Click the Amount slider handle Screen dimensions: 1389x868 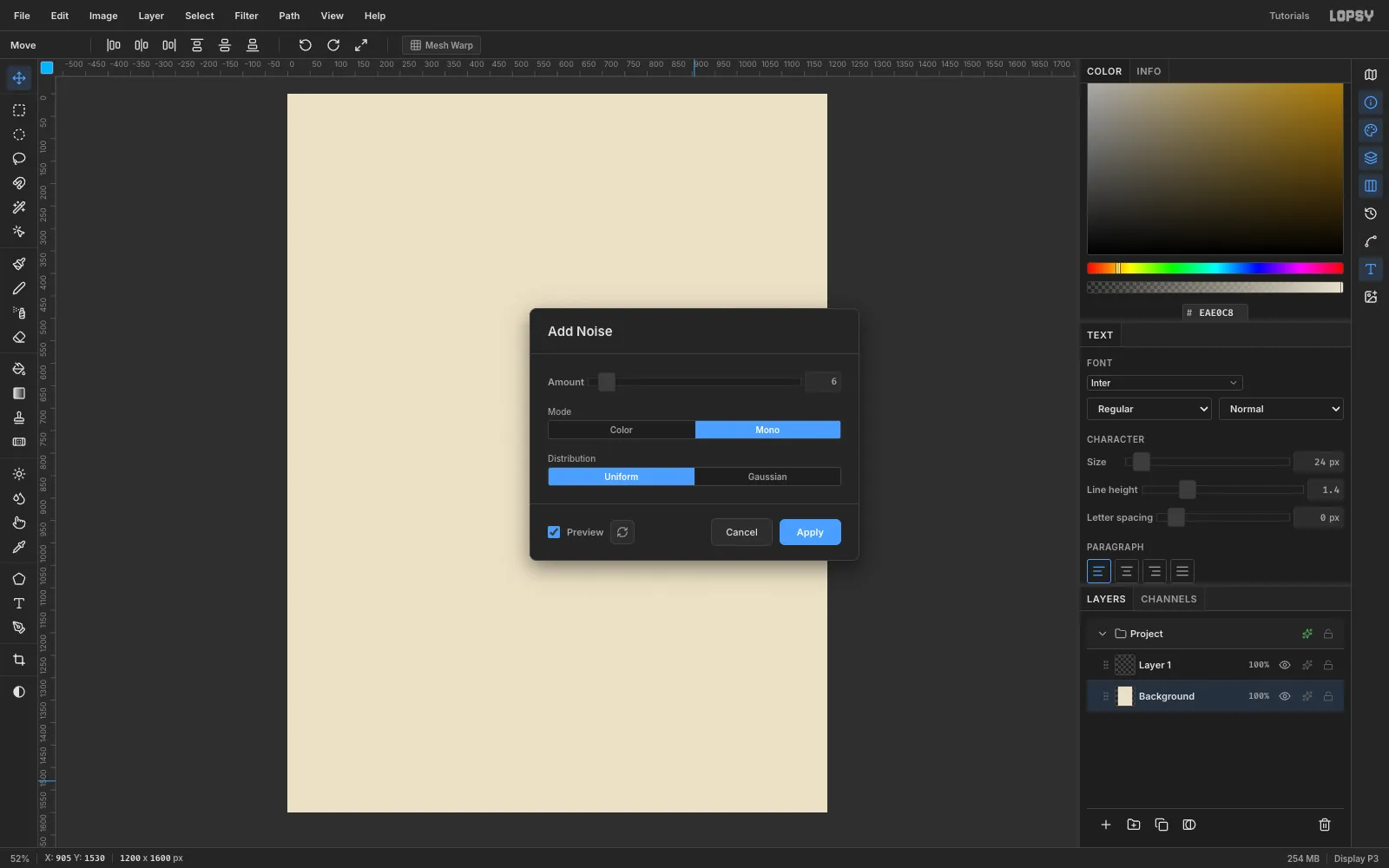click(607, 382)
